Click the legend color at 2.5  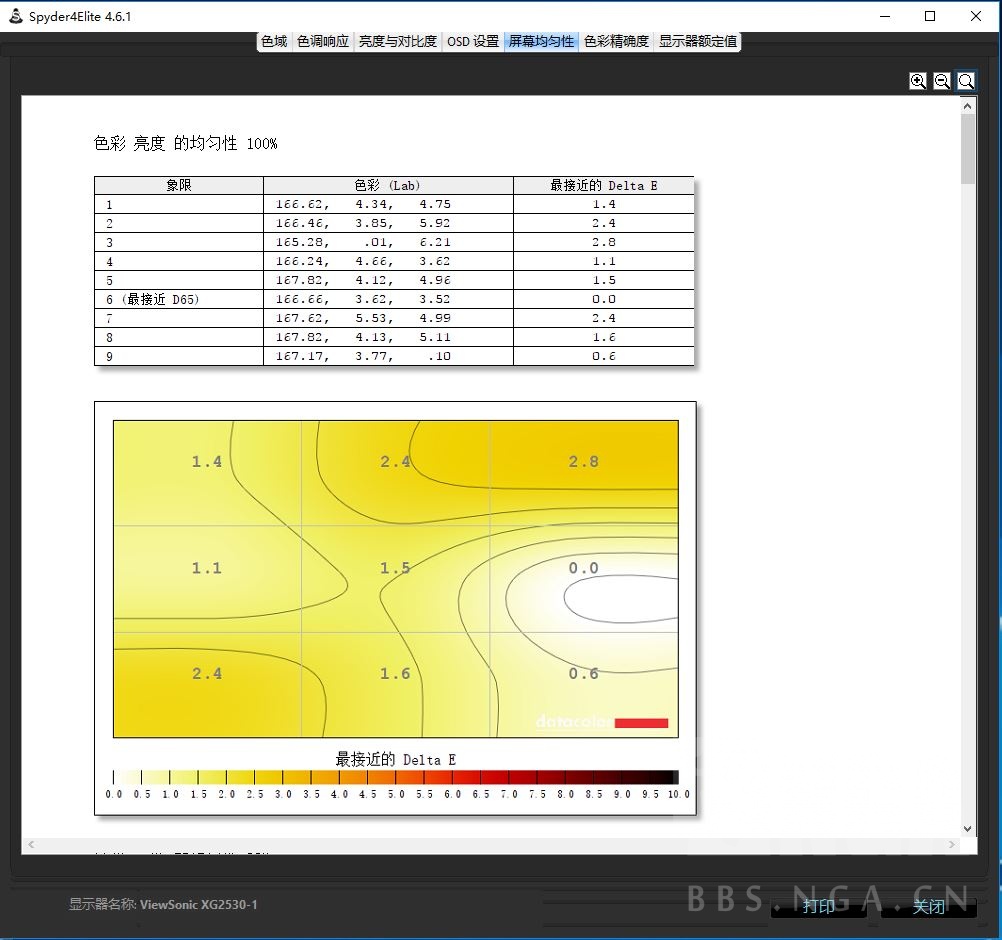coord(254,777)
